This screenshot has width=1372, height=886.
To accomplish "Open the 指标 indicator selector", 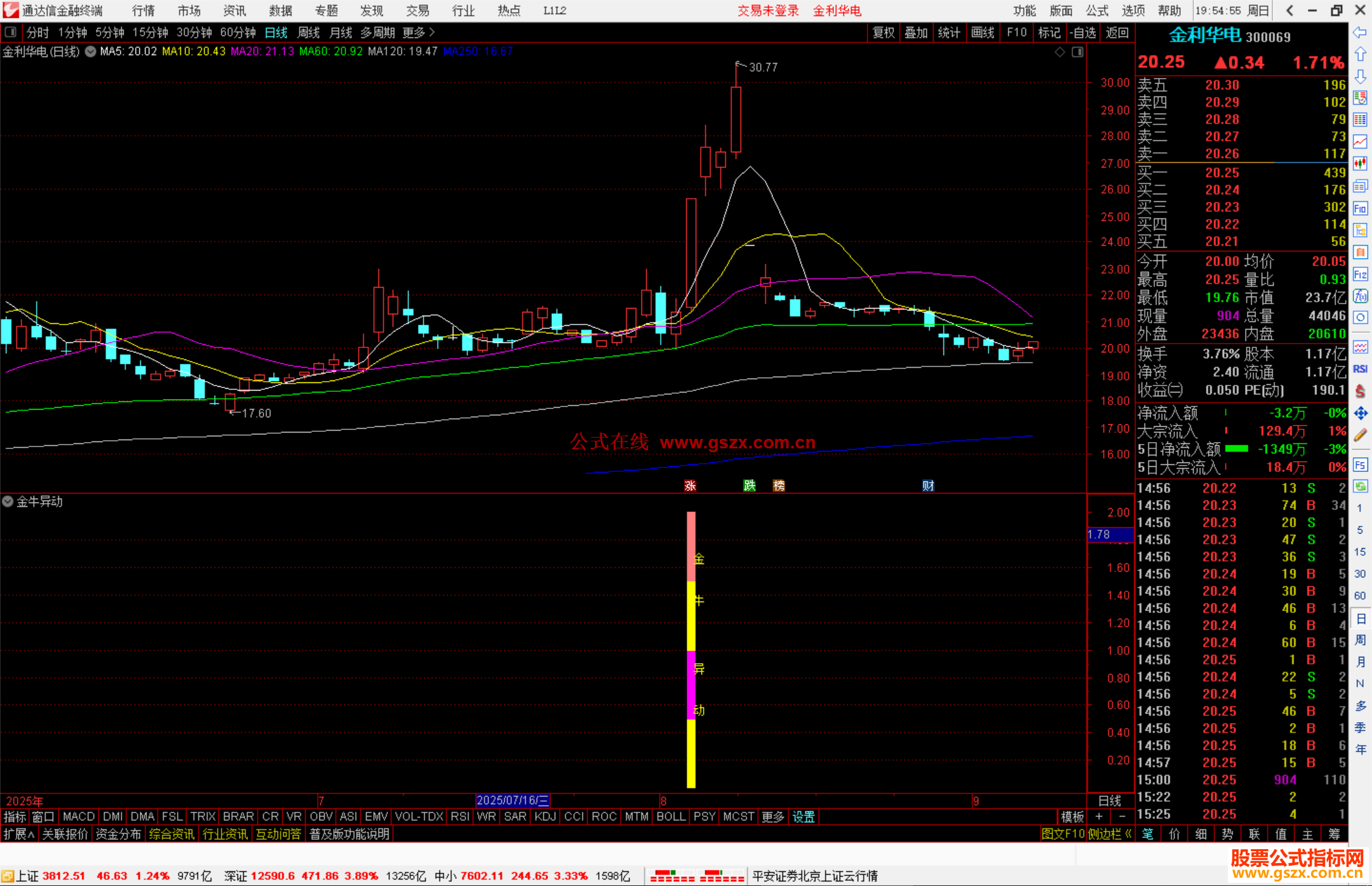I will [x=15, y=817].
